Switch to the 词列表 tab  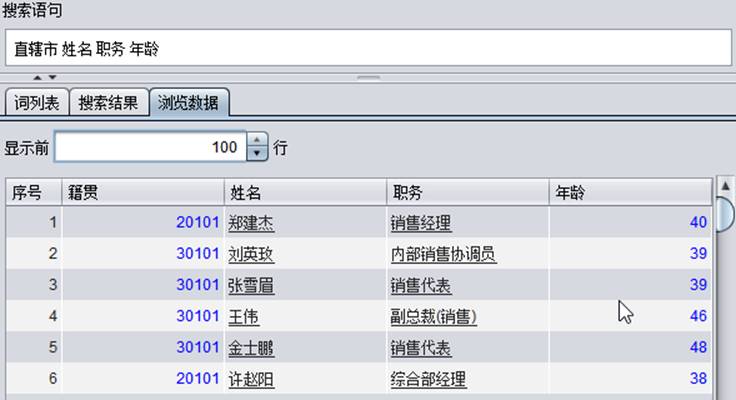click(37, 102)
